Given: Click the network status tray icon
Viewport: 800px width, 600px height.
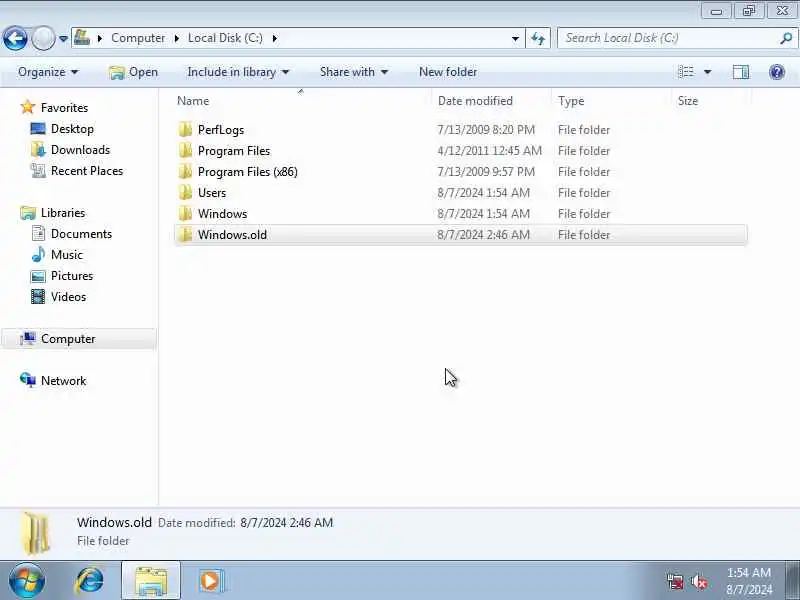Looking at the screenshot, I should [x=675, y=582].
